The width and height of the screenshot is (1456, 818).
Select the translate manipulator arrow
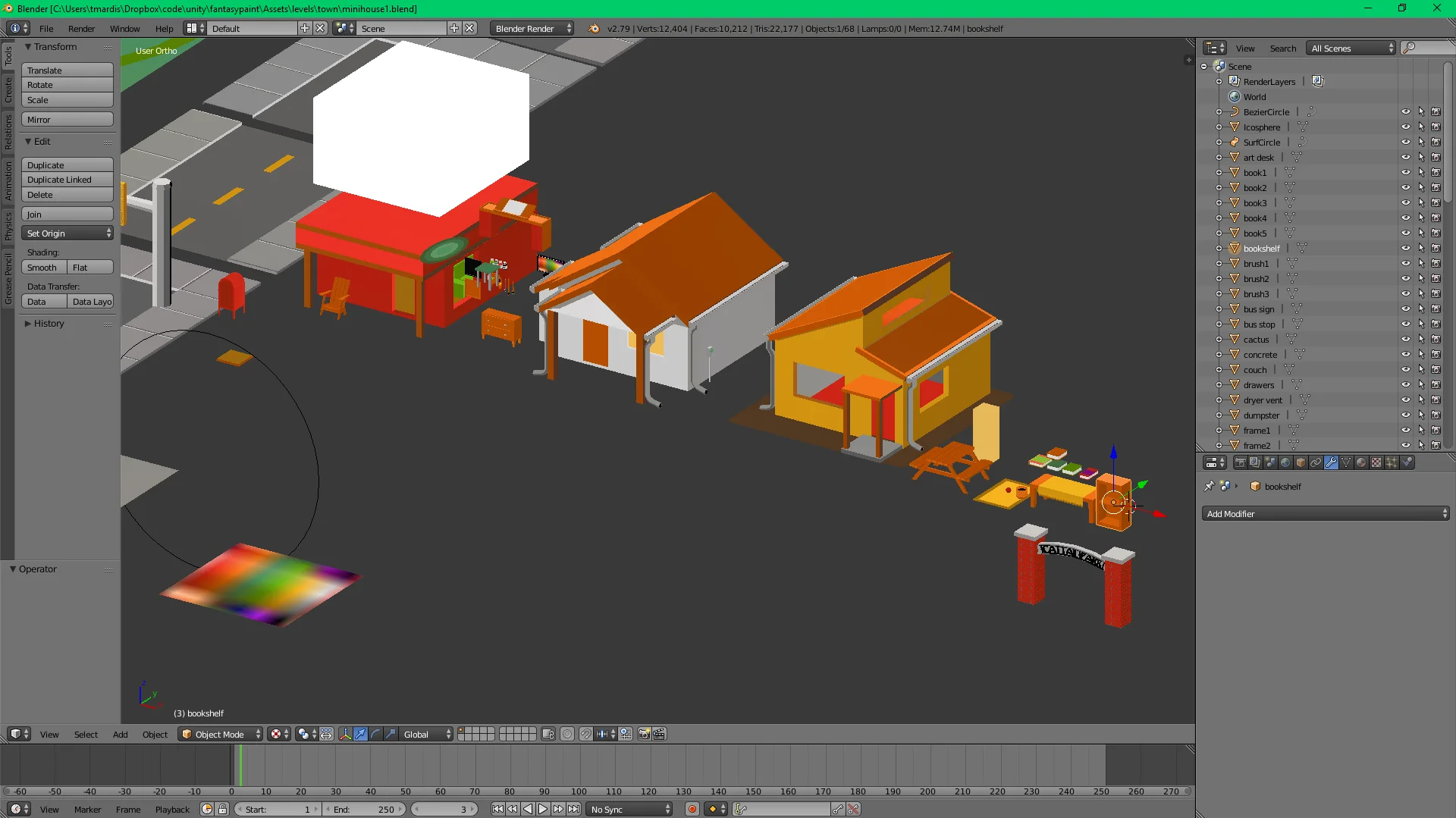tap(360, 734)
